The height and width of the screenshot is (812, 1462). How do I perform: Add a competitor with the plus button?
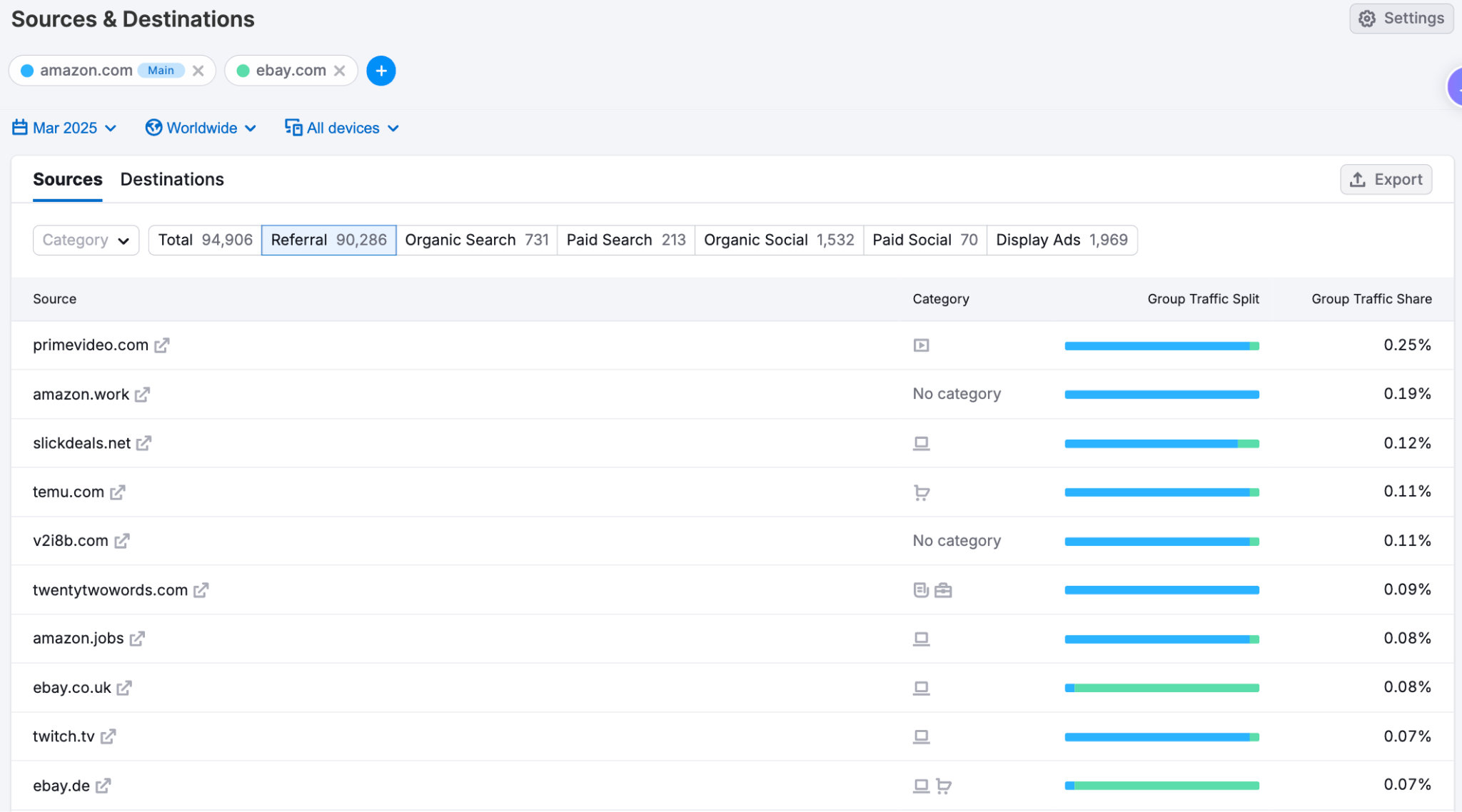(x=380, y=70)
